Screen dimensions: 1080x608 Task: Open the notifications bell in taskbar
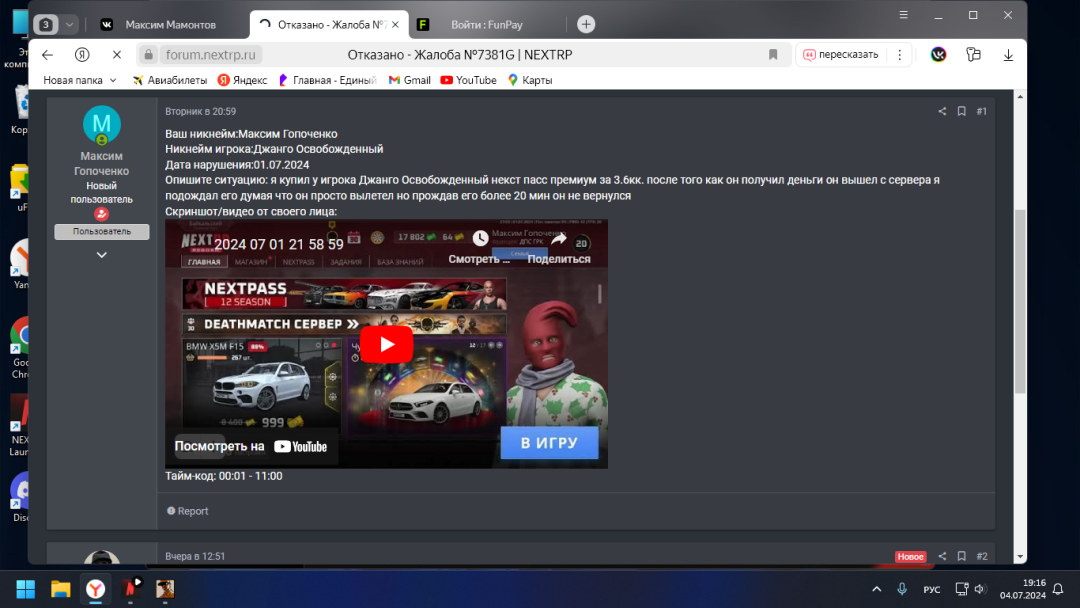[x=1058, y=589]
